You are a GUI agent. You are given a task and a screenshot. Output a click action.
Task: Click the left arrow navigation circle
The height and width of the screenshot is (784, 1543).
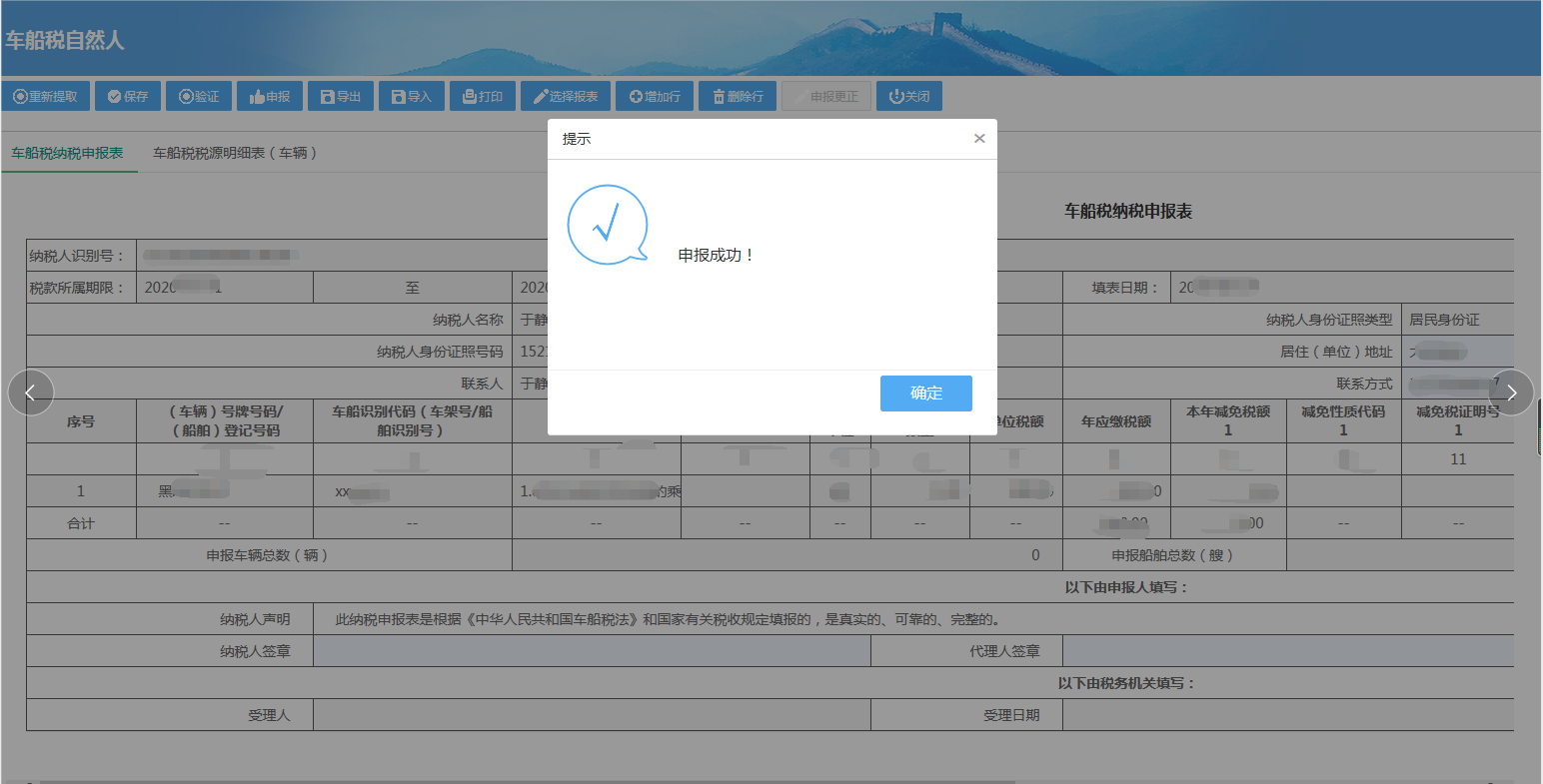pos(31,392)
